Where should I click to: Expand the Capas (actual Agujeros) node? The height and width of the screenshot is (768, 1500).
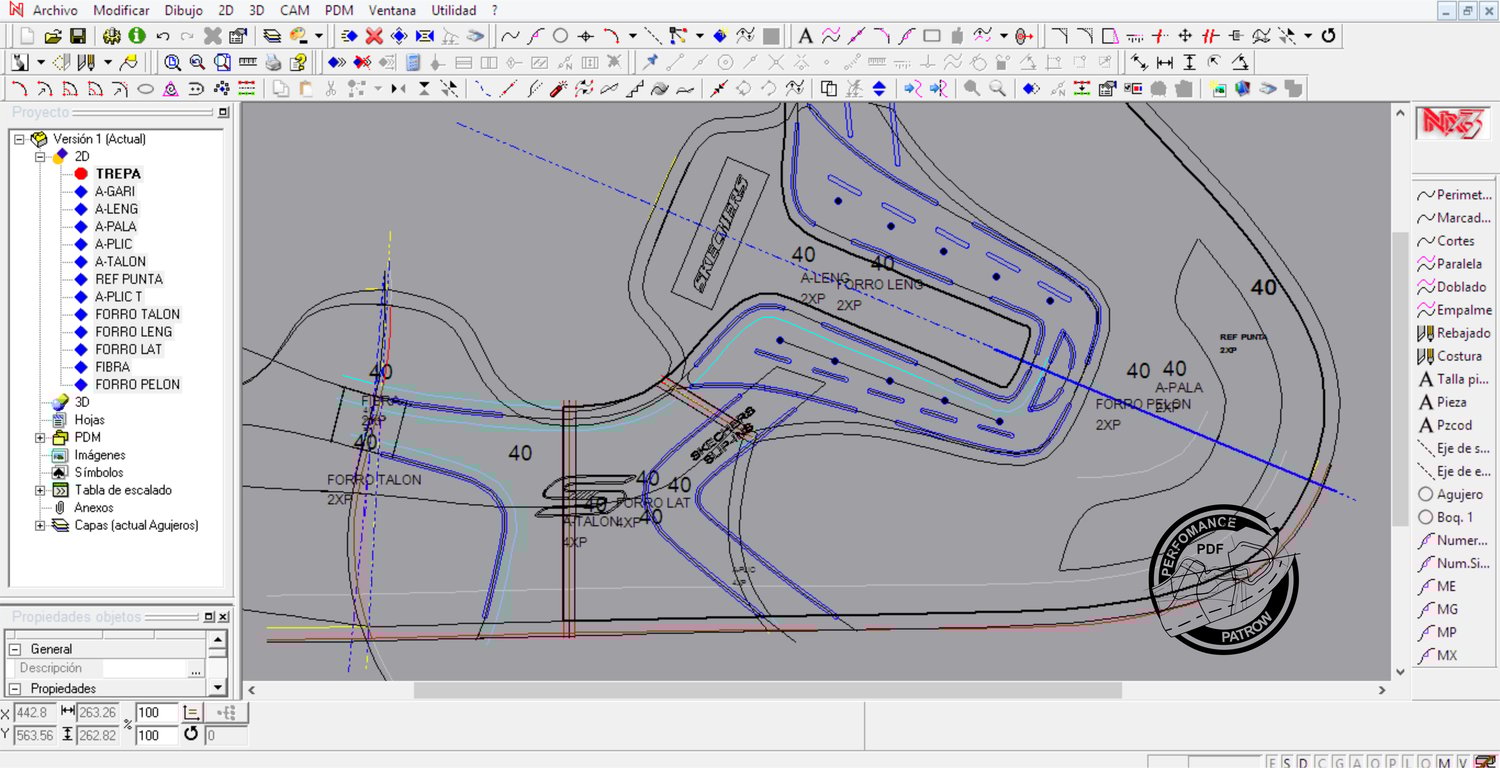40,525
